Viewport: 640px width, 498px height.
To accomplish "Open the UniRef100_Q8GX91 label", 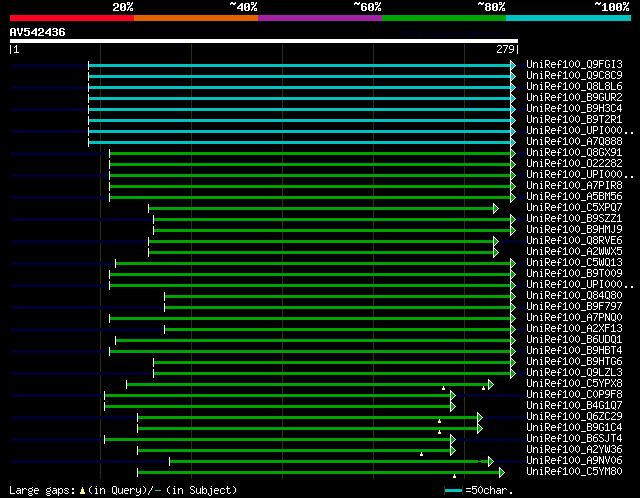I will tap(574, 153).
